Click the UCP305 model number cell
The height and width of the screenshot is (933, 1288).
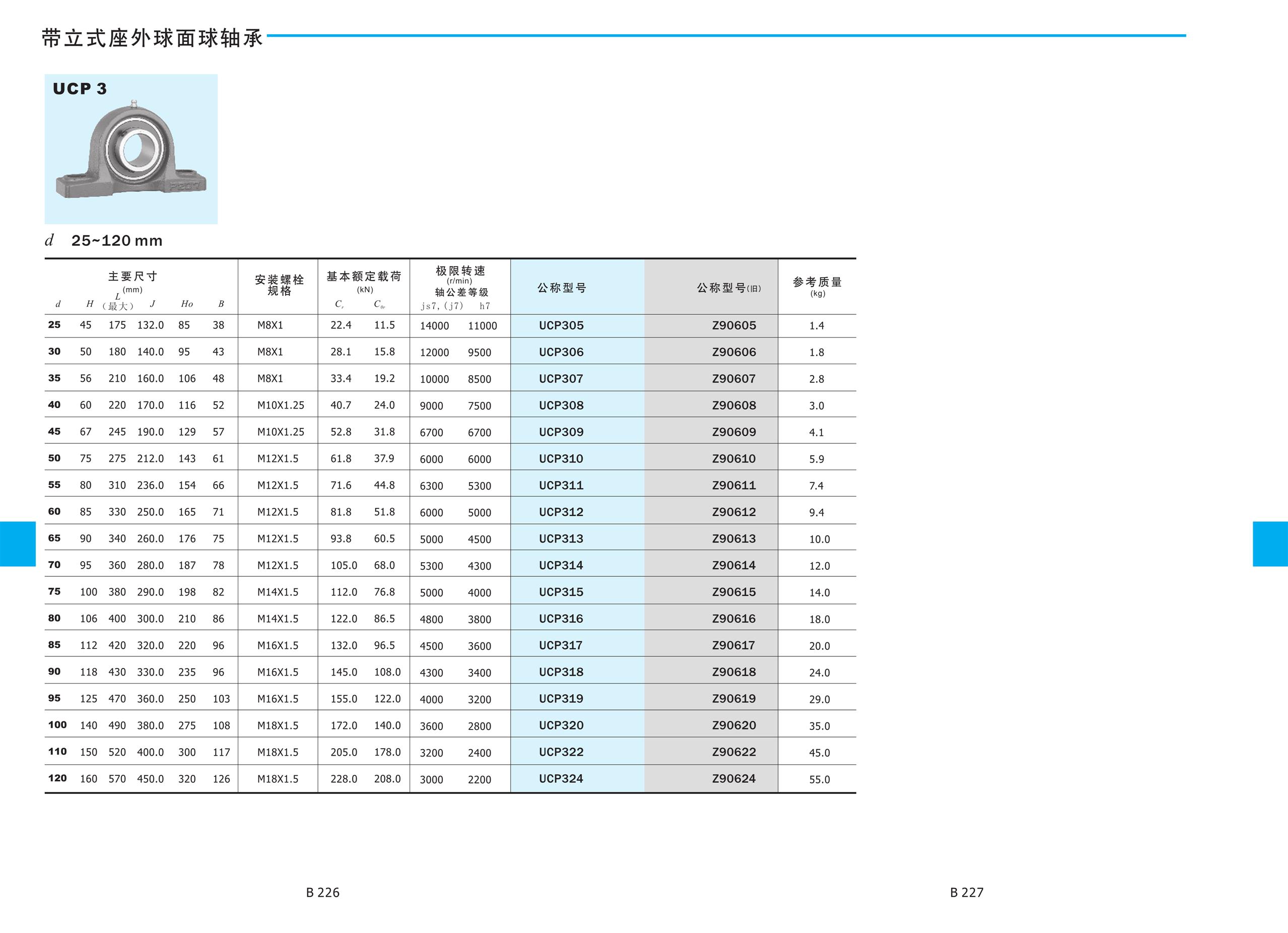(x=561, y=325)
